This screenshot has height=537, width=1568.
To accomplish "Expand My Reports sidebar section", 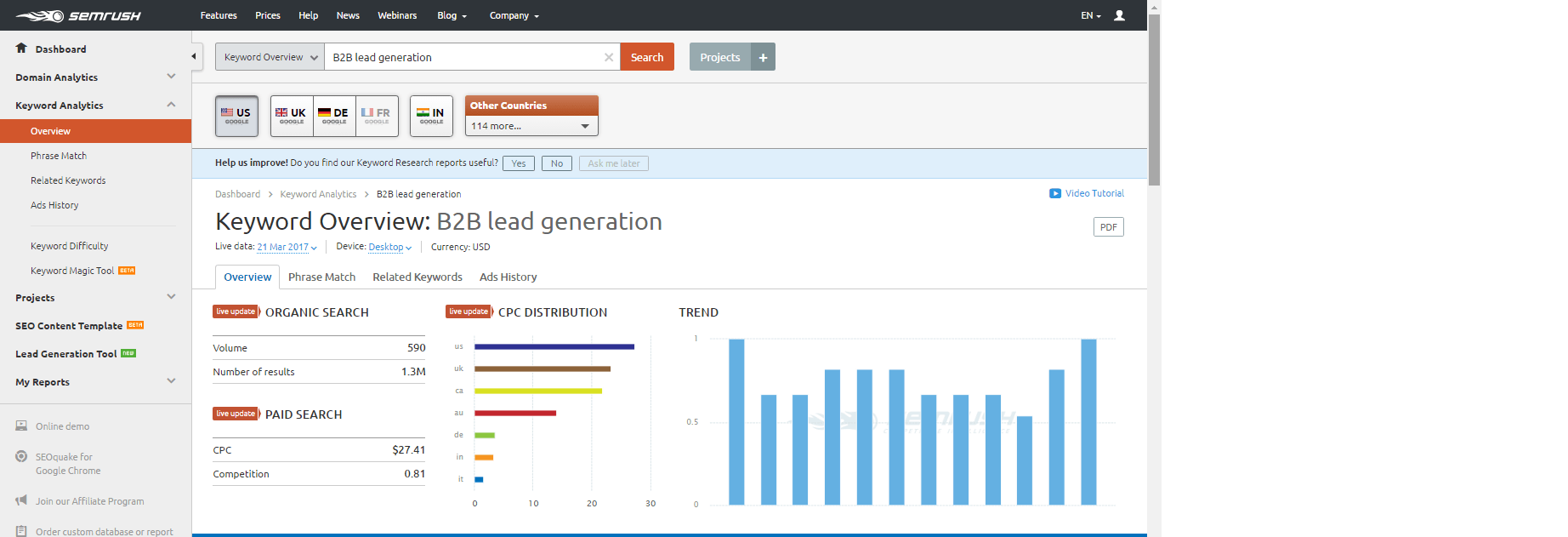I will tap(171, 381).
